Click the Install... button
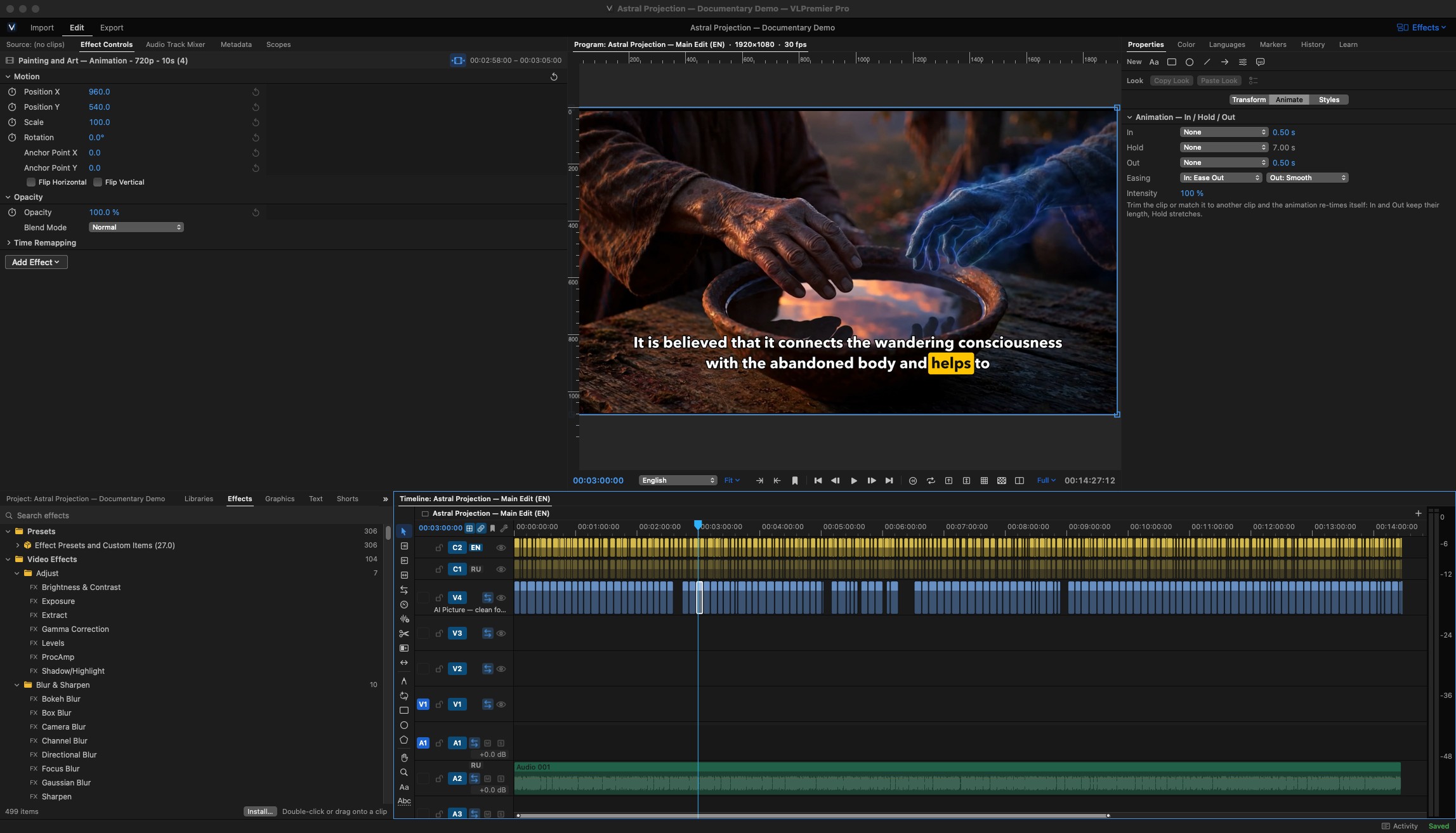Image resolution: width=1456 pixels, height=833 pixels. [260, 811]
